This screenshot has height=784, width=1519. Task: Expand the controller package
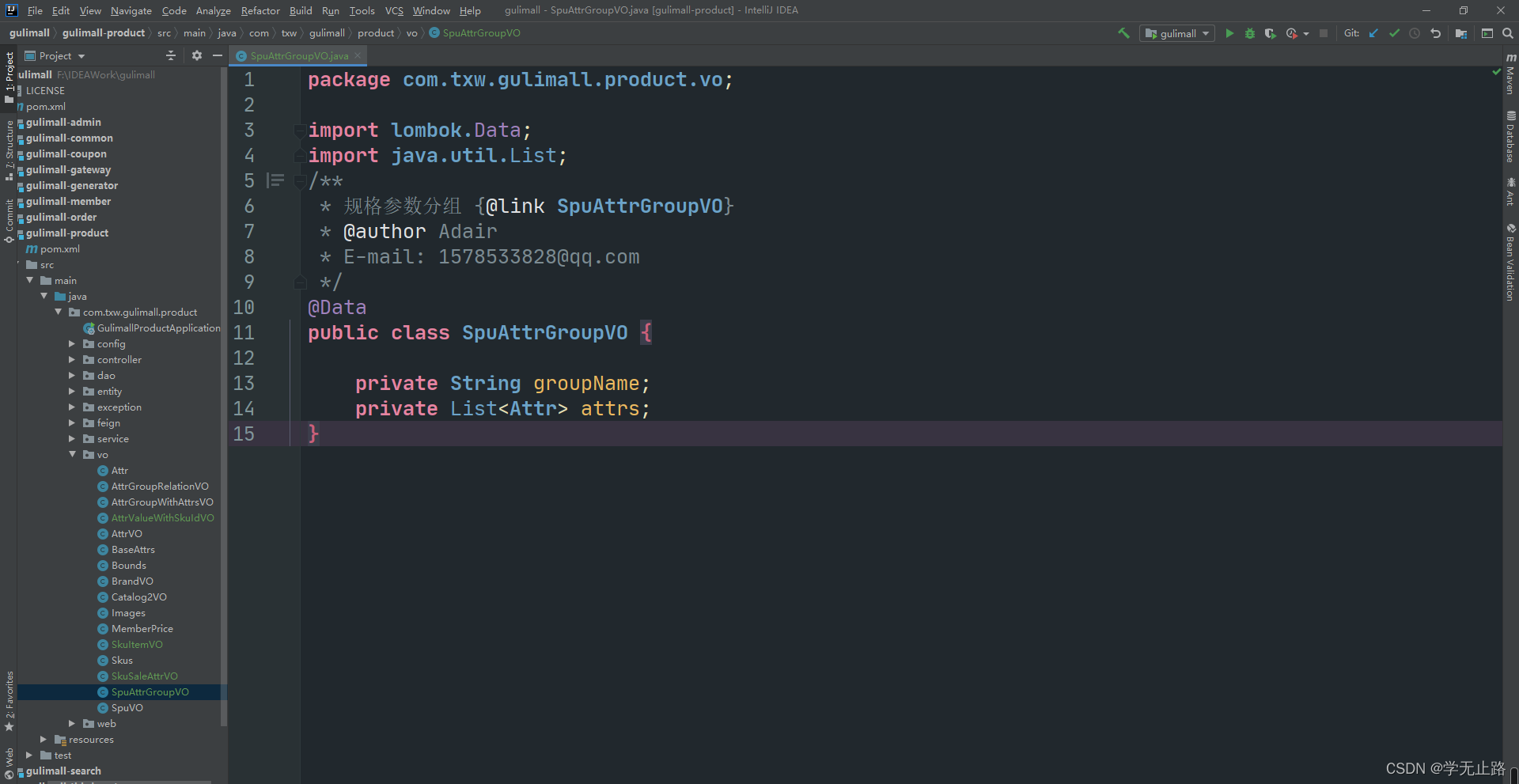point(72,359)
